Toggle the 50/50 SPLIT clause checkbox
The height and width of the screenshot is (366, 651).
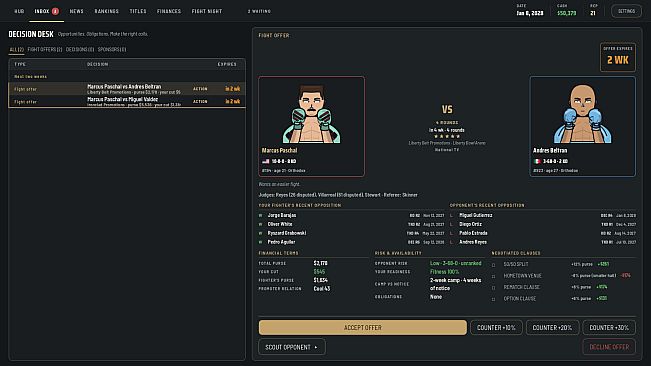tap(494, 265)
